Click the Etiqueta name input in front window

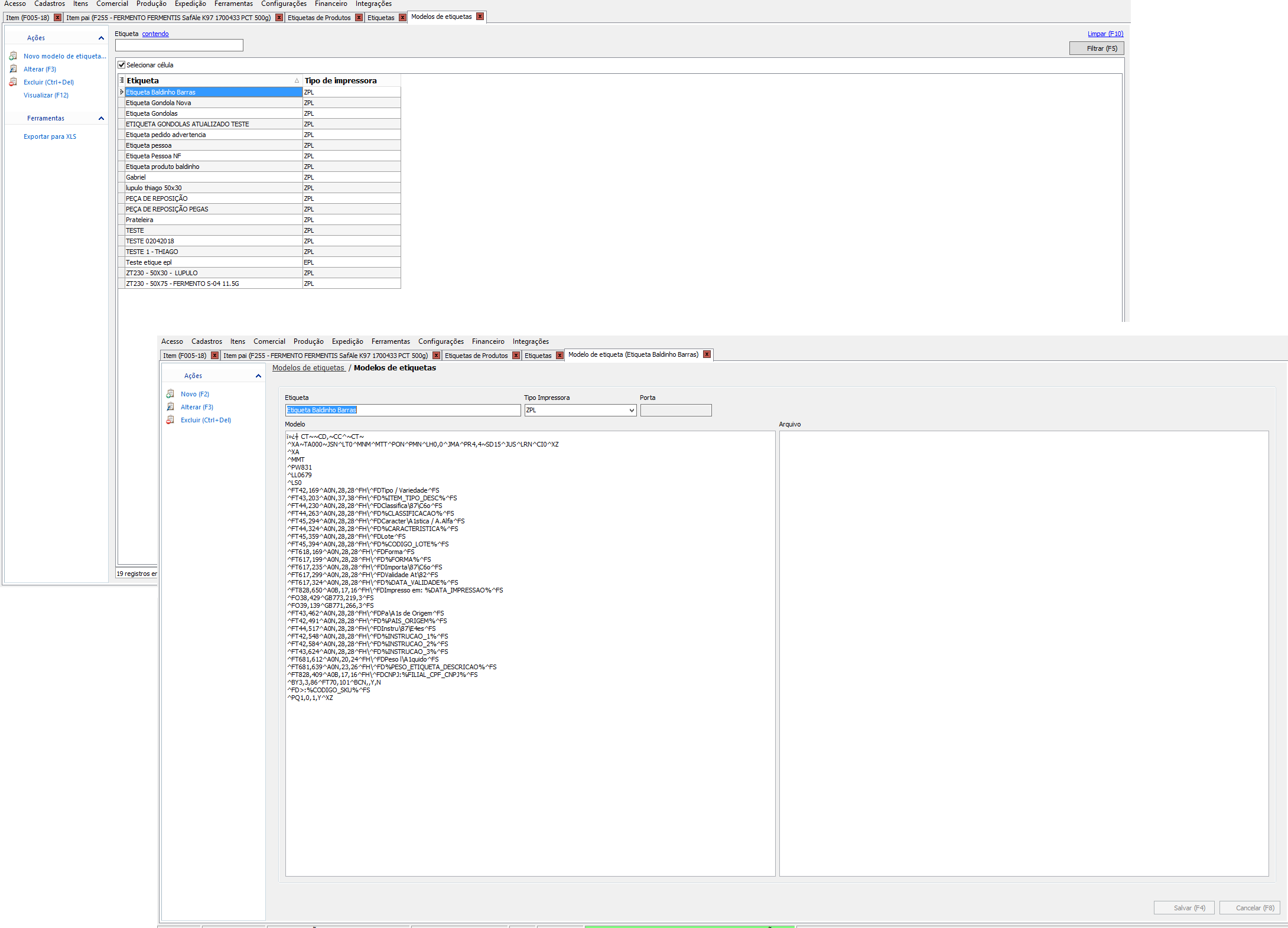[x=402, y=410]
